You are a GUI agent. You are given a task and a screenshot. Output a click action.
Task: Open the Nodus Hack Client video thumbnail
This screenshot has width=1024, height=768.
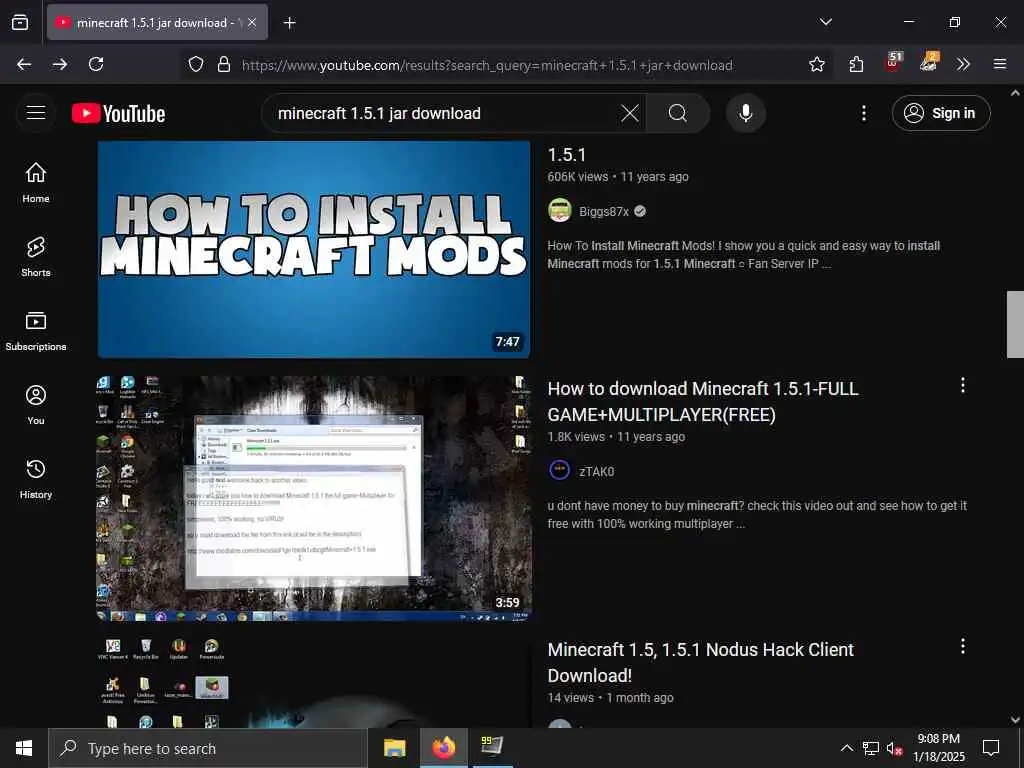click(314, 682)
